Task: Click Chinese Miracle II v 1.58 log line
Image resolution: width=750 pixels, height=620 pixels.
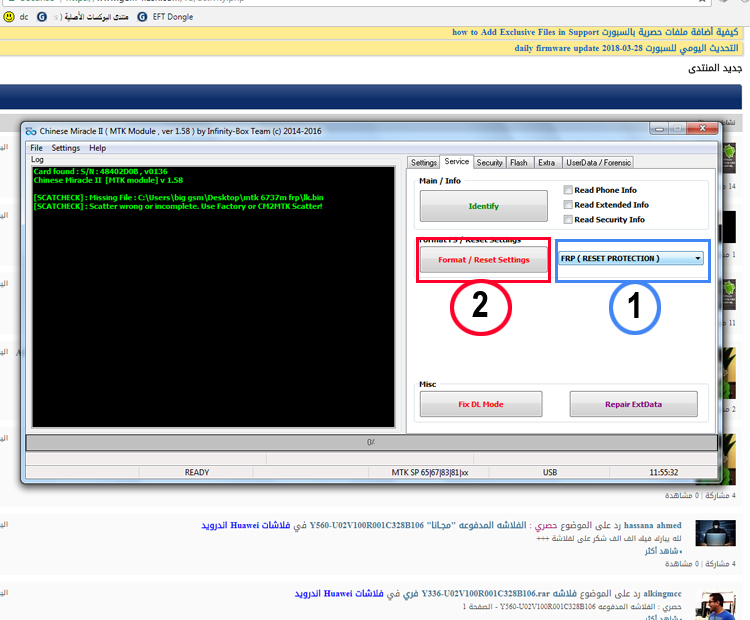Action: click(x=108, y=180)
